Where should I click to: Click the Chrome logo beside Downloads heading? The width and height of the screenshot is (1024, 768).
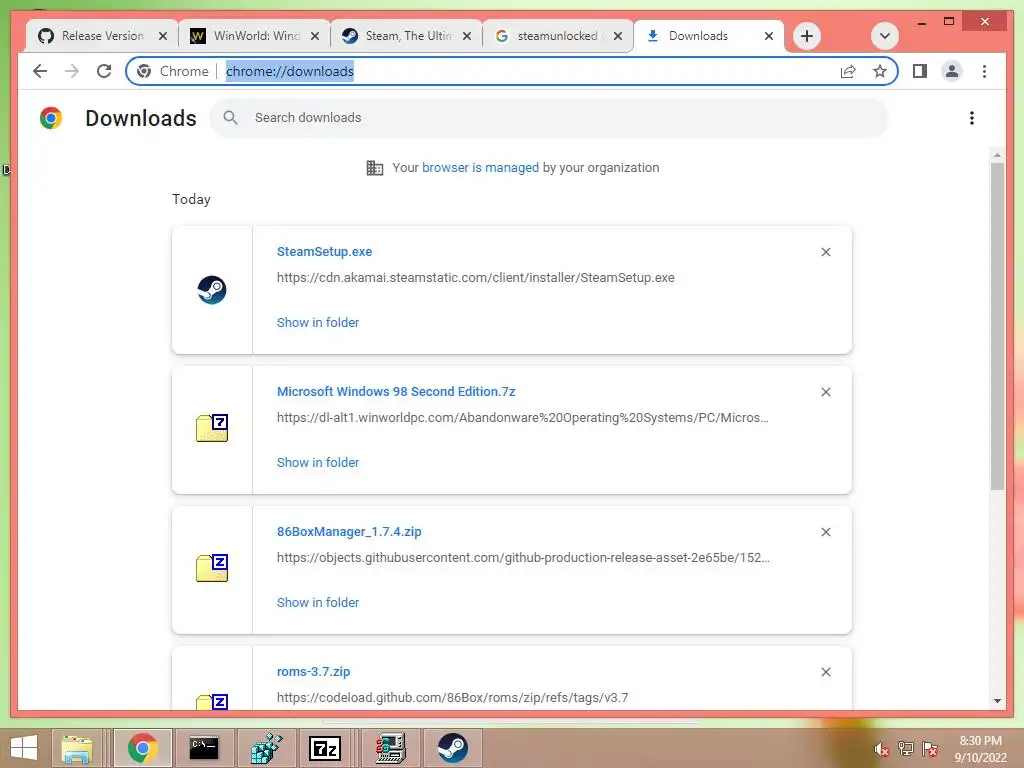pyautogui.click(x=51, y=118)
